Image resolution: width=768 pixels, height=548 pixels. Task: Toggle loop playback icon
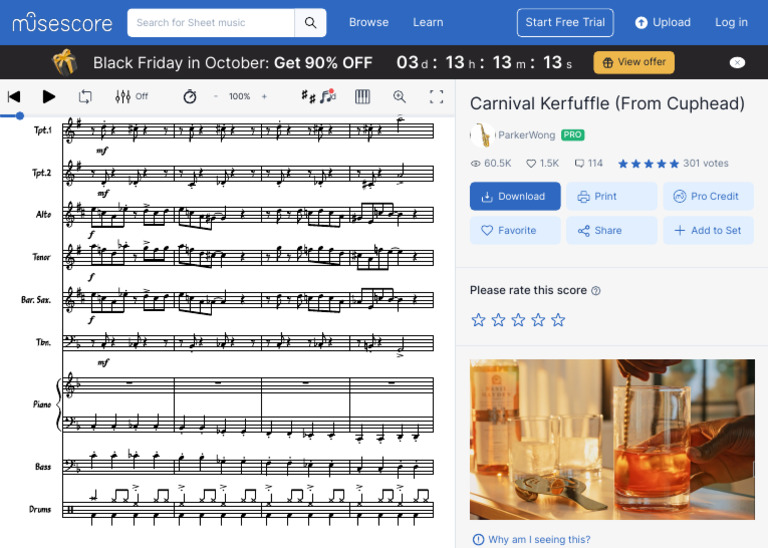85,97
